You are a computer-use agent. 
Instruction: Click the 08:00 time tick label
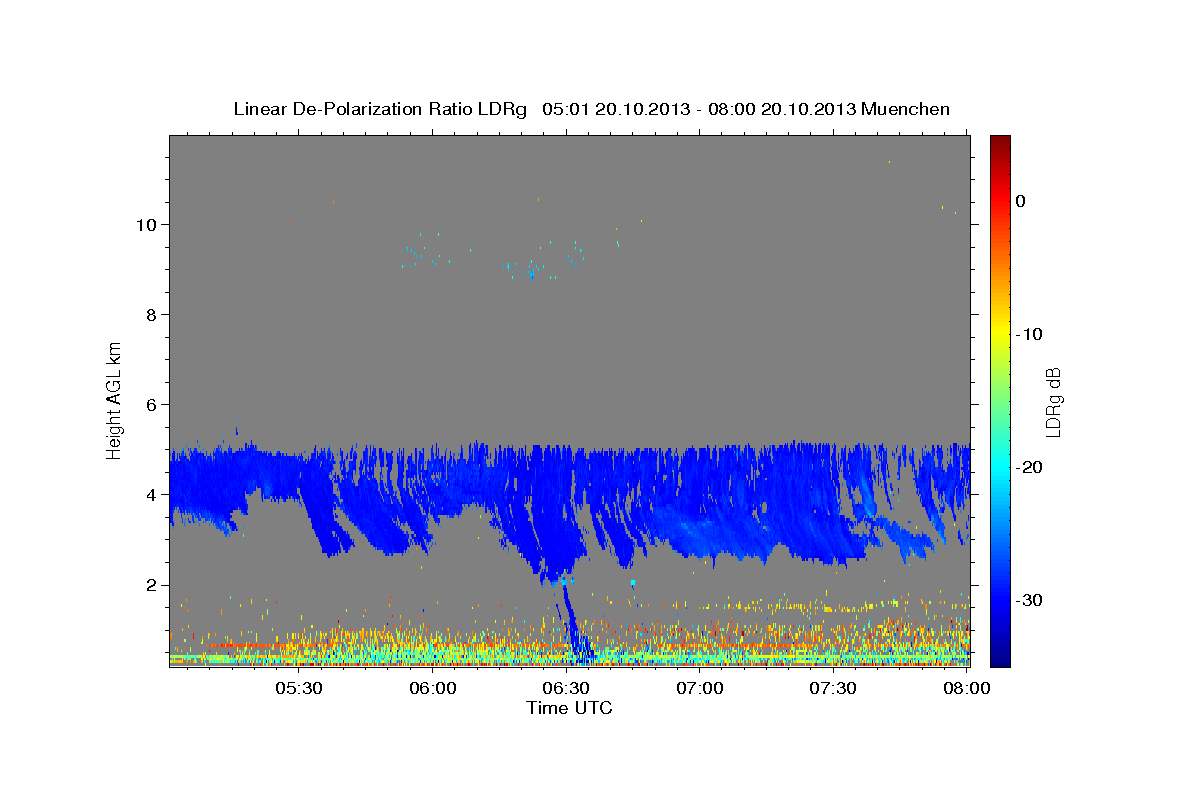966,689
